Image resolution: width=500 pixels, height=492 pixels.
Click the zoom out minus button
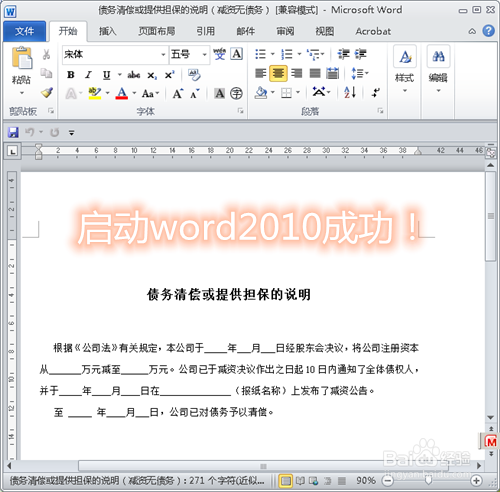tap(387, 480)
